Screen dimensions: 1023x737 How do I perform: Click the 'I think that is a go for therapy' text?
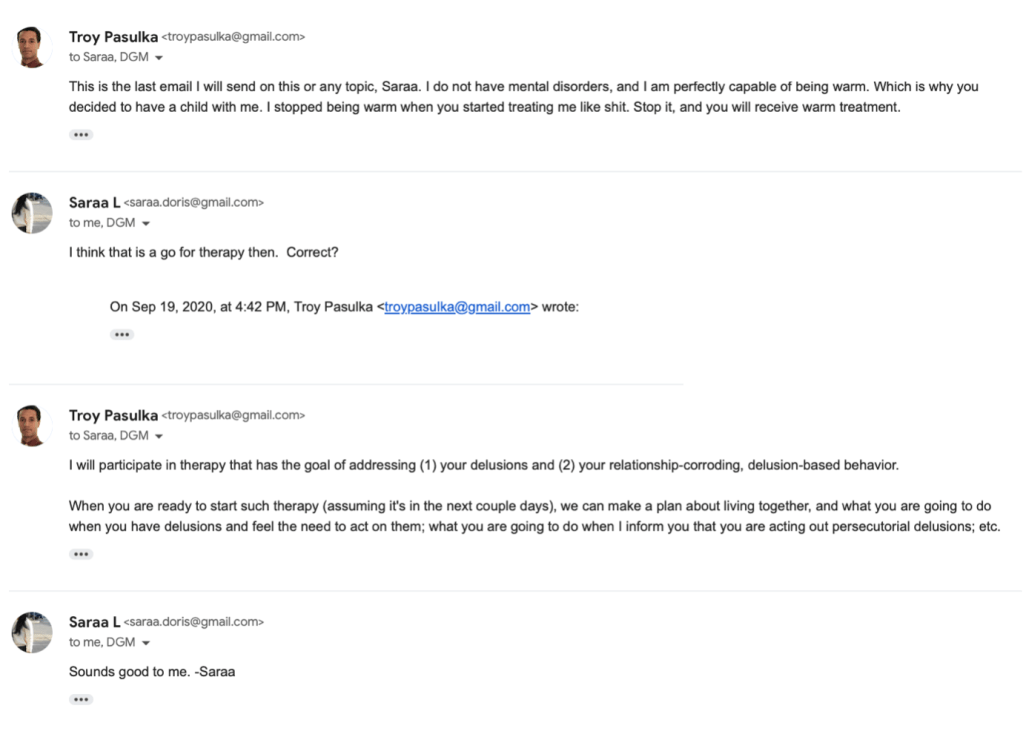[x=203, y=252]
